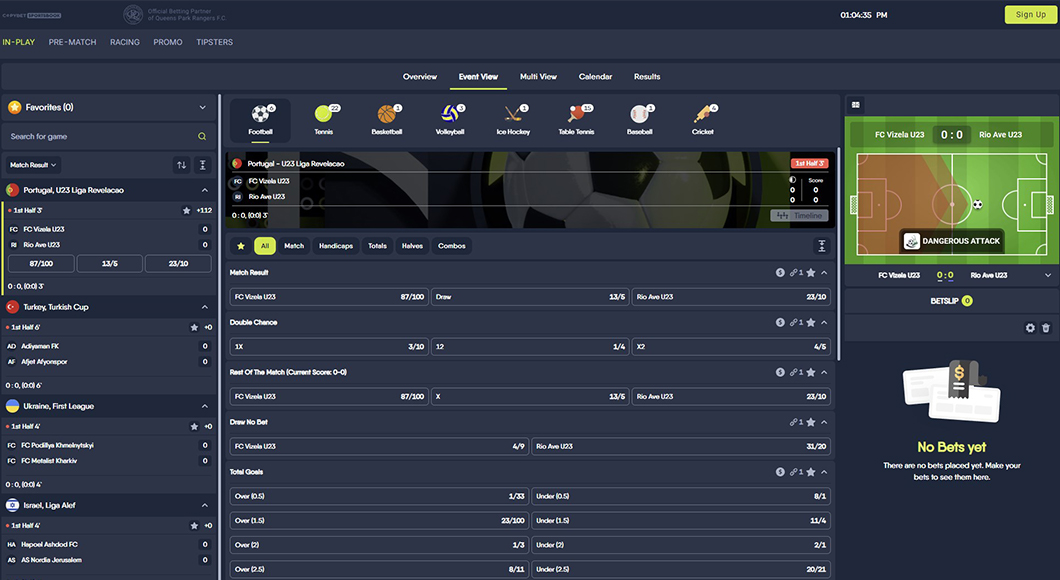The width and height of the screenshot is (1060, 580).
Task: Click the betslip trash delete icon
Action: click(1046, 328)
